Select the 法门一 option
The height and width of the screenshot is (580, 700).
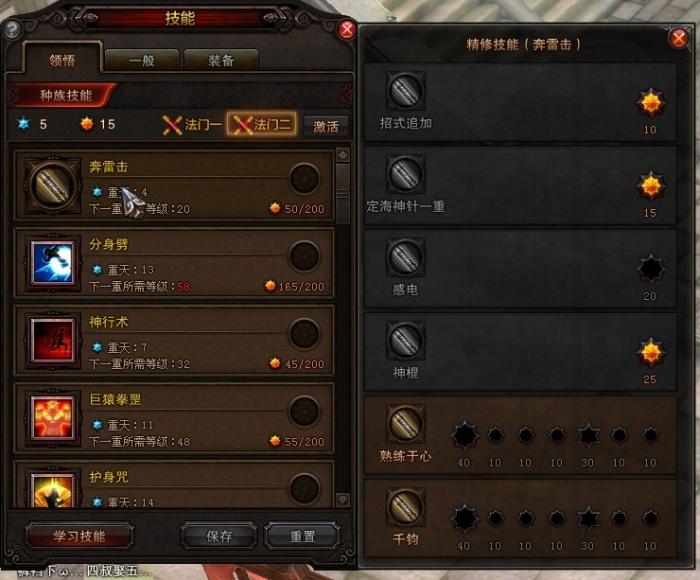[x=192, y=125]
